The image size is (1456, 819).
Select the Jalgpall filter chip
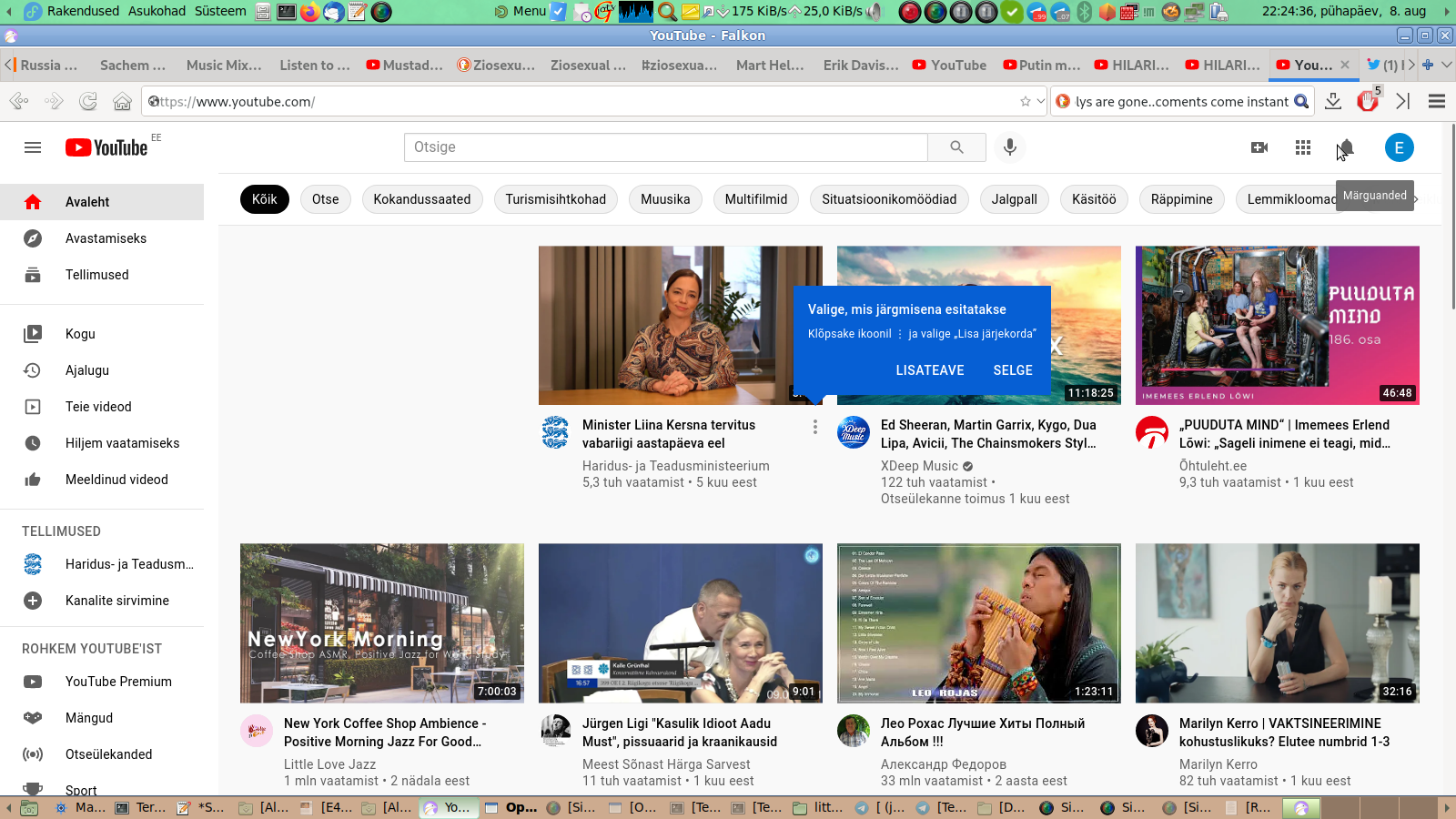(1014, 199)
